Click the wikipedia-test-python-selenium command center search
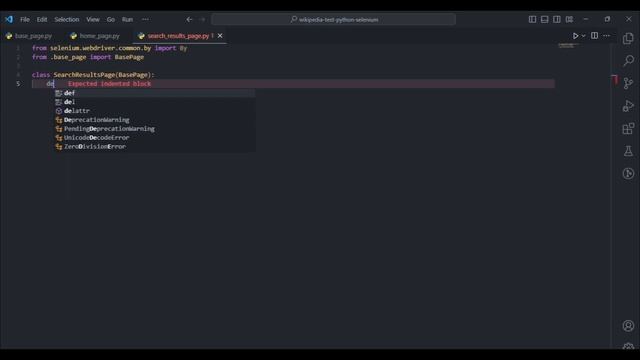 pyautogui.click(x=333, y=19)
